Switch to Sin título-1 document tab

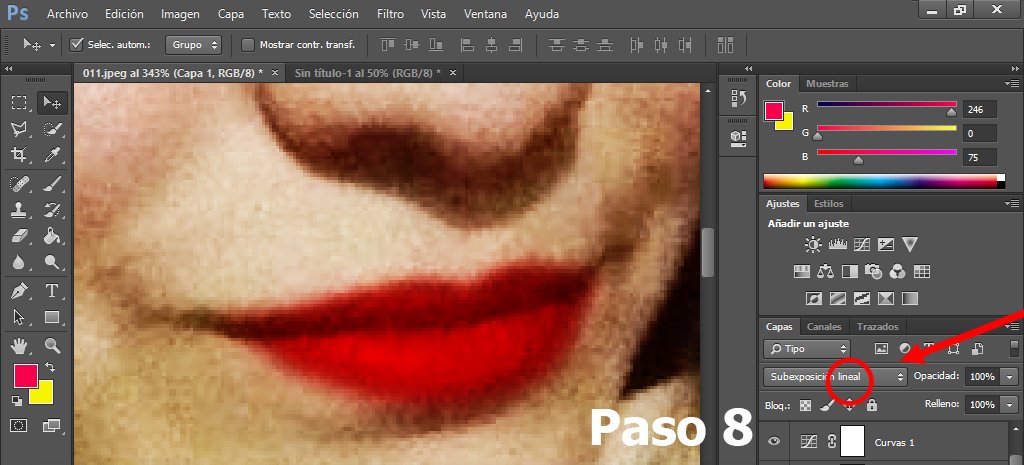click(x=367, y=72)
